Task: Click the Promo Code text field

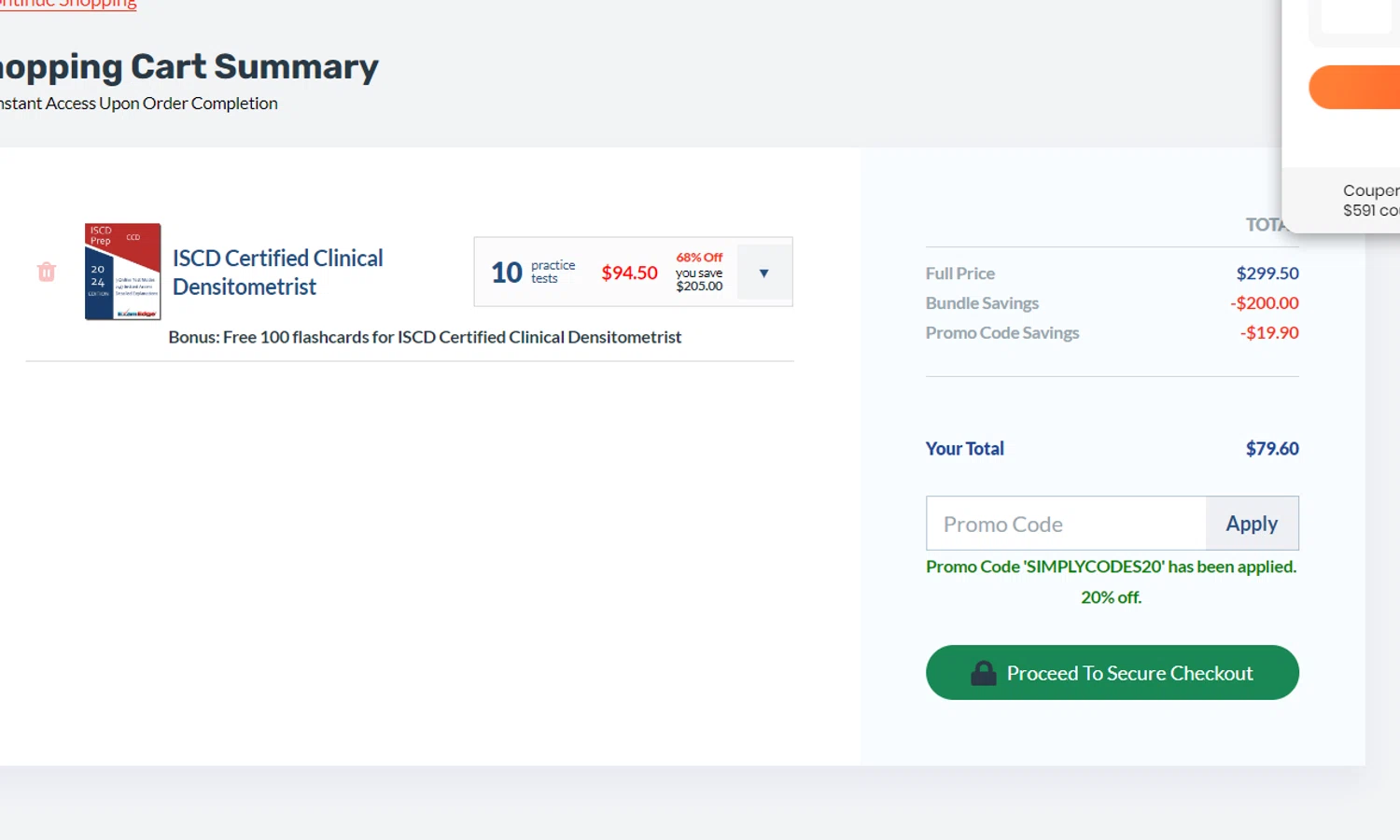Action: [x=1066, y=524]
